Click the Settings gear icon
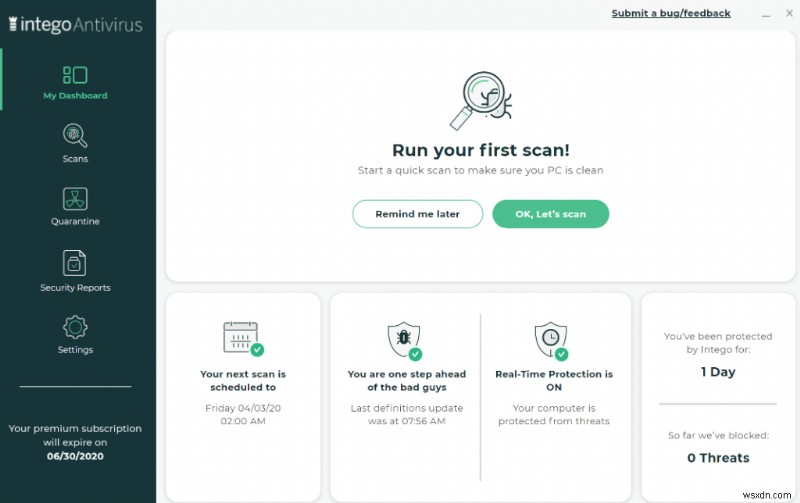 point(75,328)
